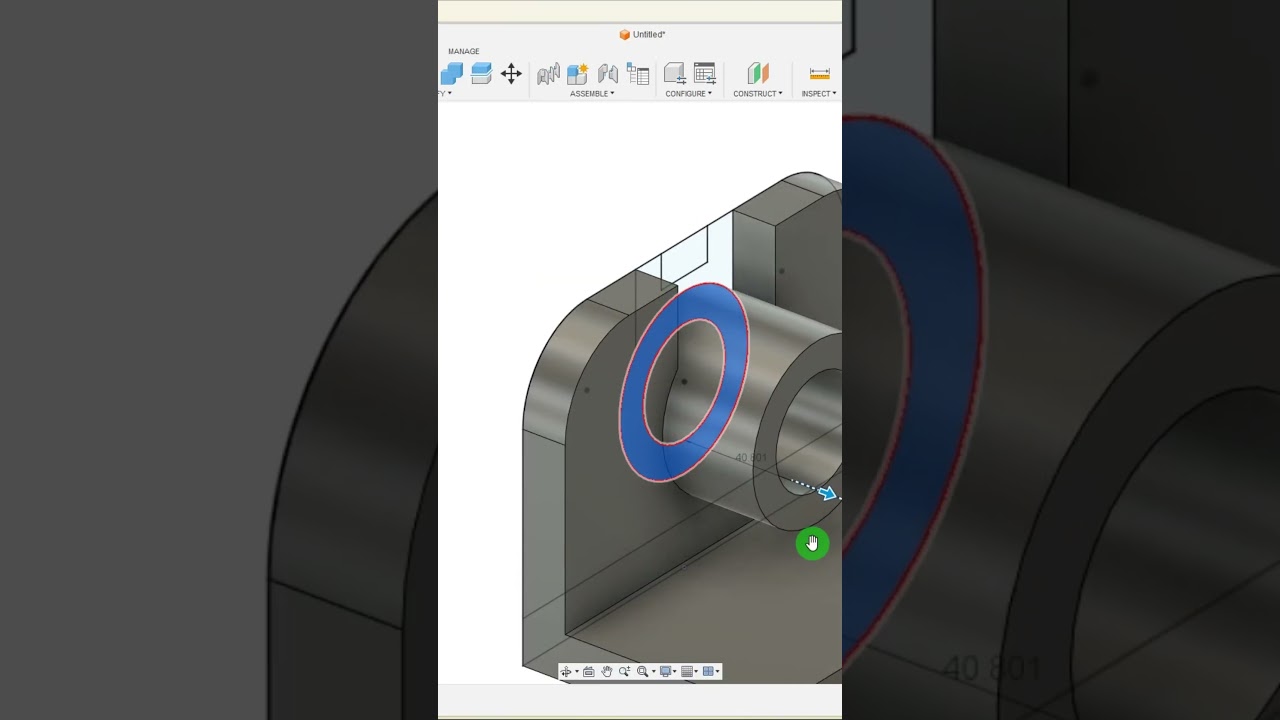Expand the Viewports dropdown arrow
The width and height of the screenshot is (1280, 720).
(717, 672)
